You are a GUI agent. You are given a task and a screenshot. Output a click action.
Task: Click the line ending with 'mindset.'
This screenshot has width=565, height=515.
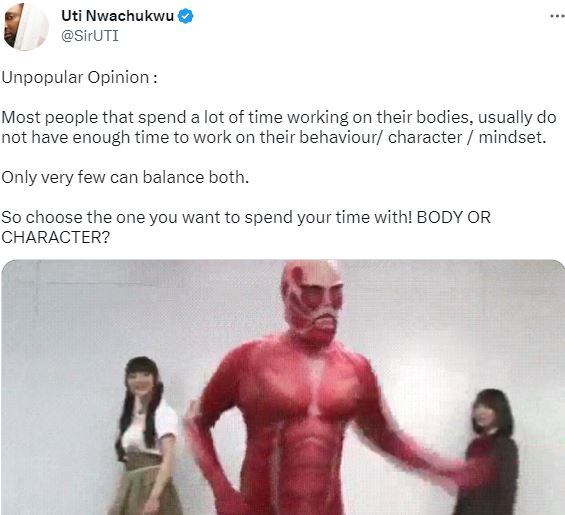(x=274, y=137)
